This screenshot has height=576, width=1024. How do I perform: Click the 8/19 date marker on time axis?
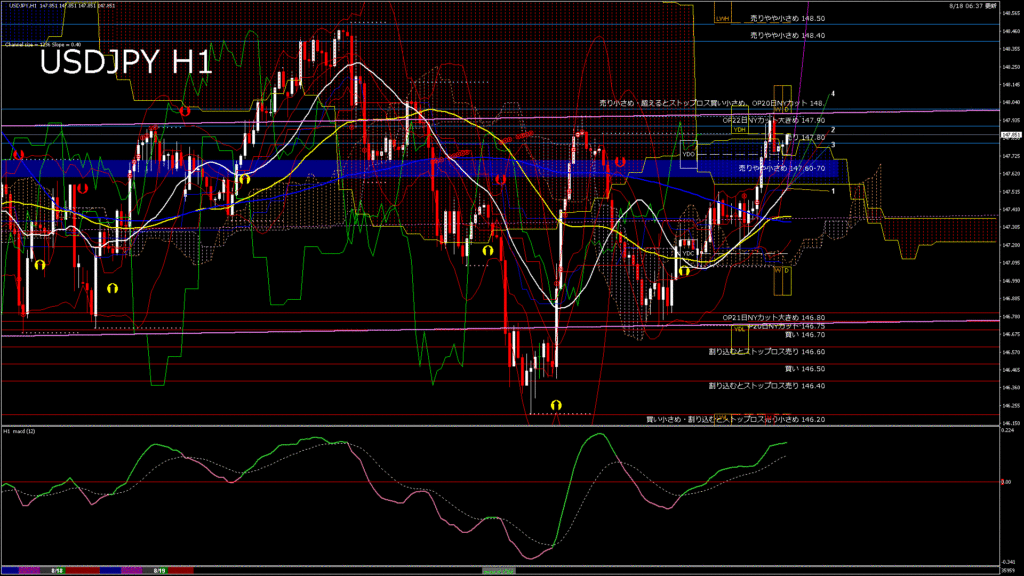(159, 570)
